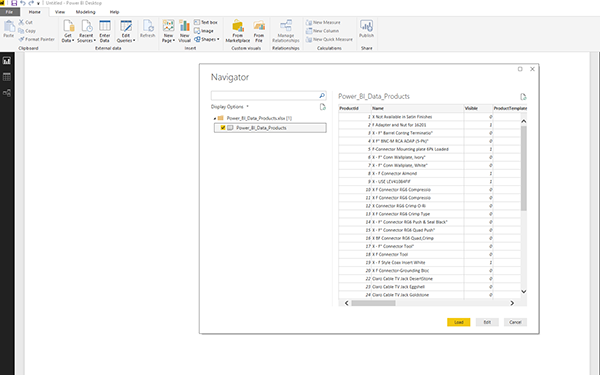Click From File custom visuals icon

[x=259, y=31]
